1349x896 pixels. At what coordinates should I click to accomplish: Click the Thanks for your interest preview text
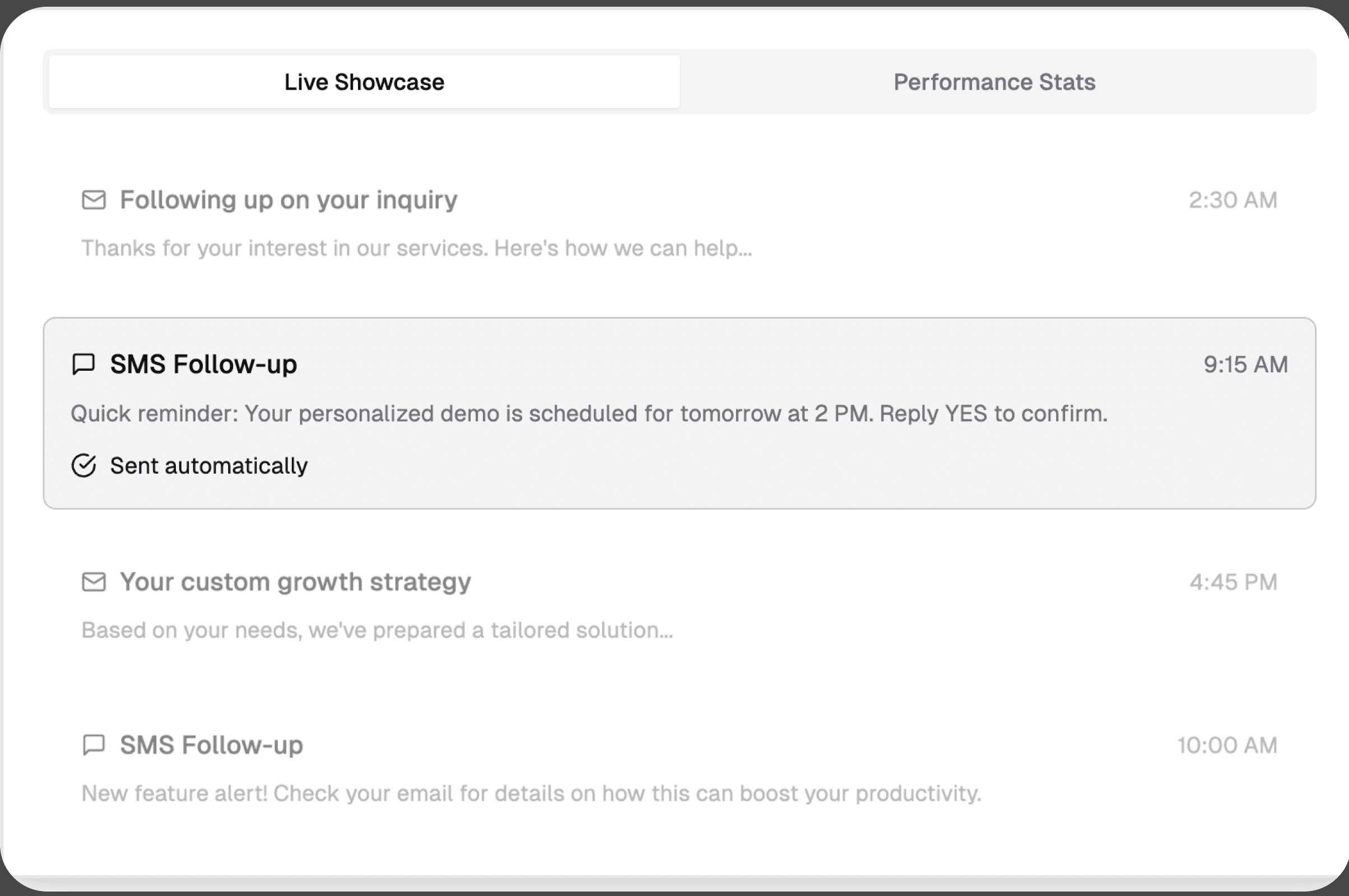tap(417, 248)
